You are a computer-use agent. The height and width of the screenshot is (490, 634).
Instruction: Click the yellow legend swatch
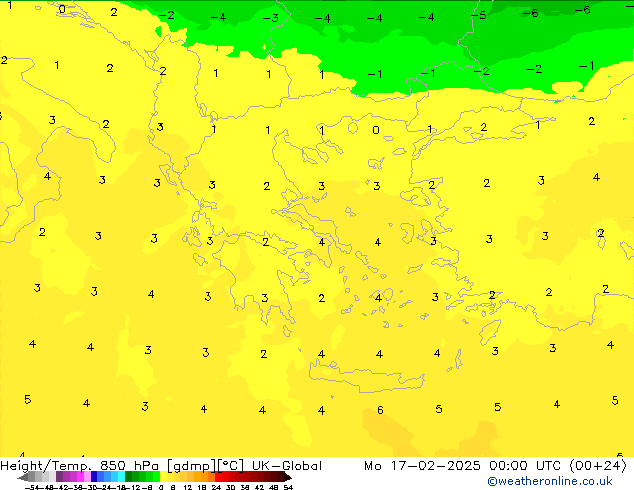point(163,477)
